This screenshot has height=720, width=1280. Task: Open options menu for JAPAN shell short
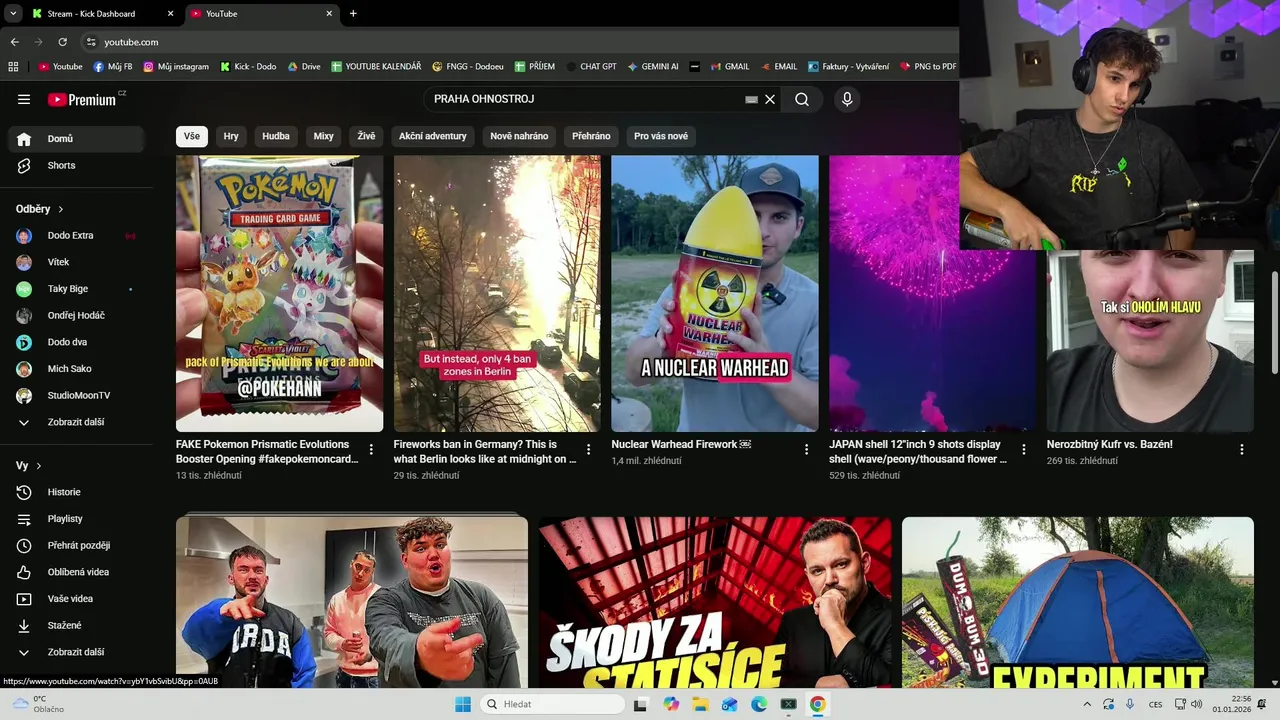(1024, 450)
